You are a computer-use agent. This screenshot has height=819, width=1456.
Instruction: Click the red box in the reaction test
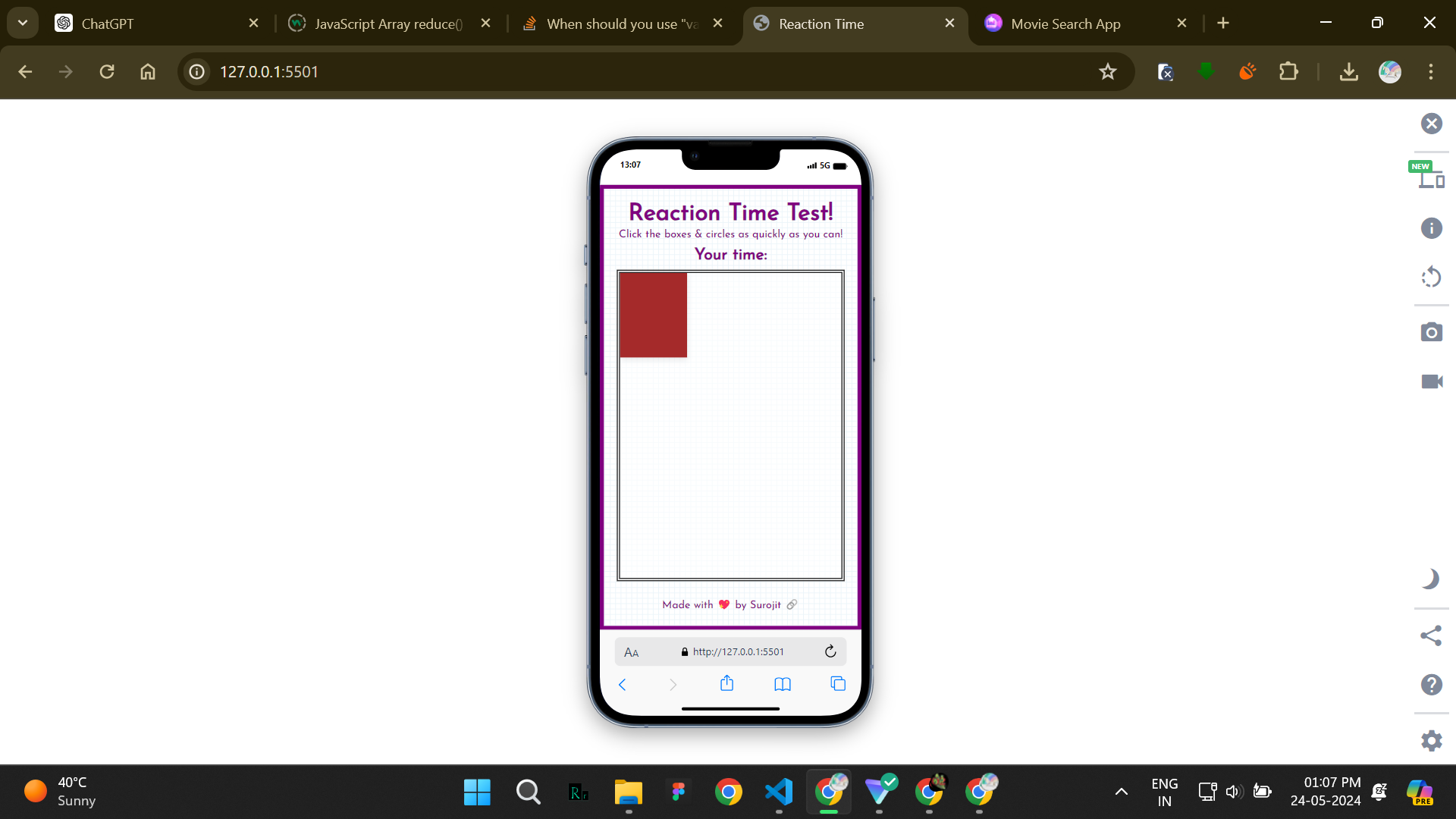(654, 315)
